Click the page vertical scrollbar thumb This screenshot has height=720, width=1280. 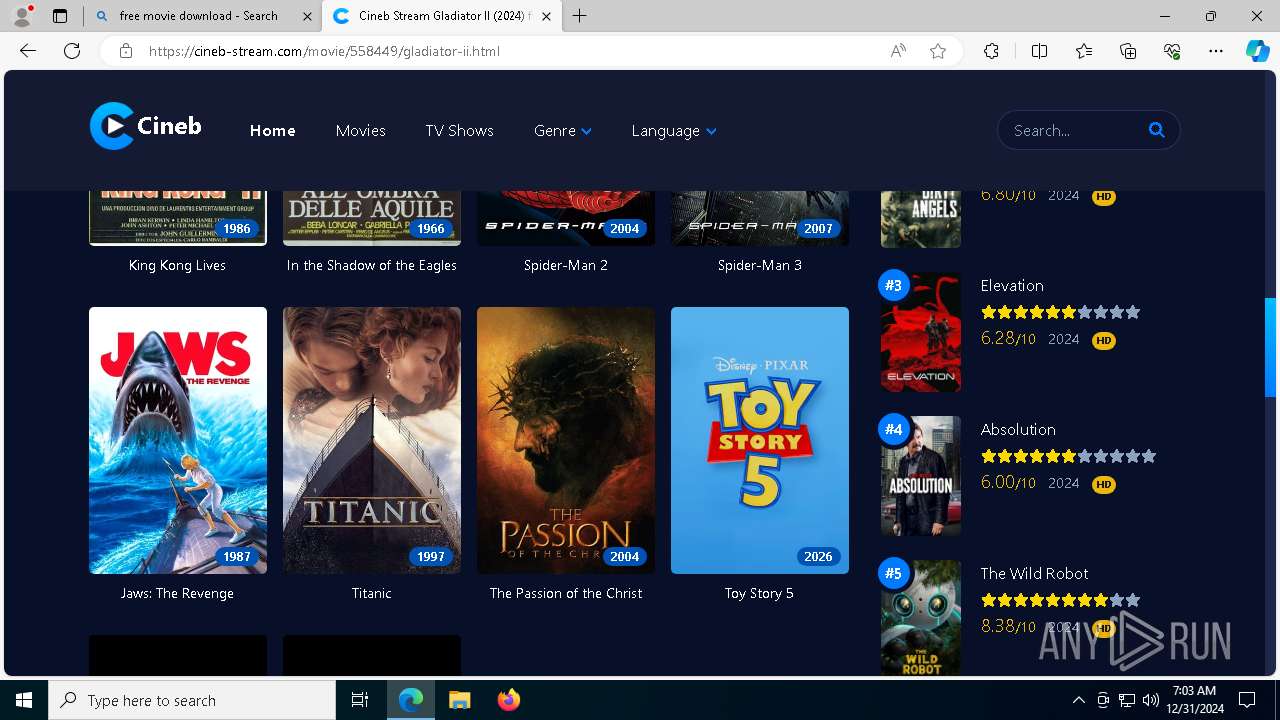click(x=1271, y=348)
